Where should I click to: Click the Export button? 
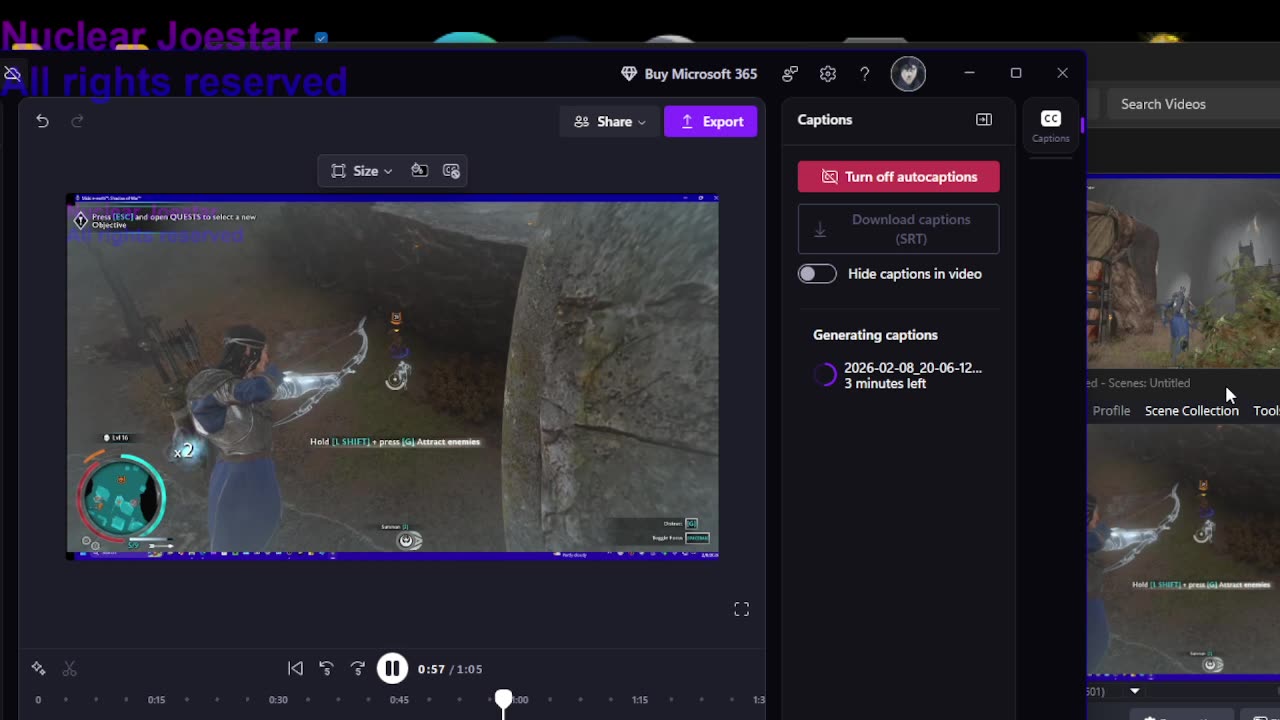710,122
